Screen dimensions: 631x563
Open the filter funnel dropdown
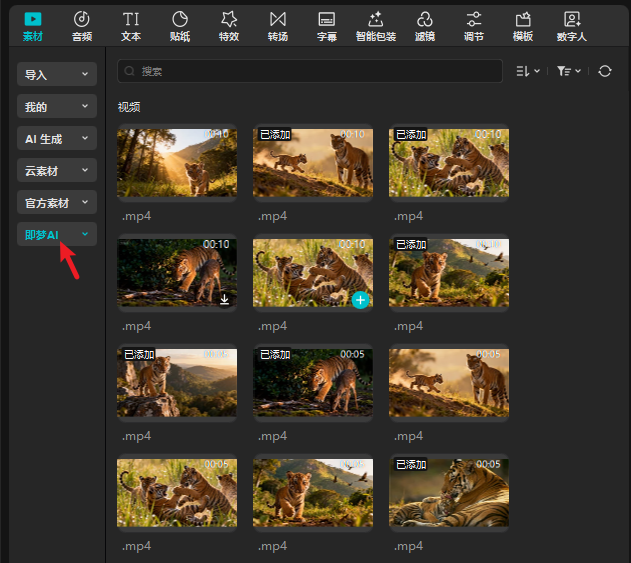[x=568, y=71]
